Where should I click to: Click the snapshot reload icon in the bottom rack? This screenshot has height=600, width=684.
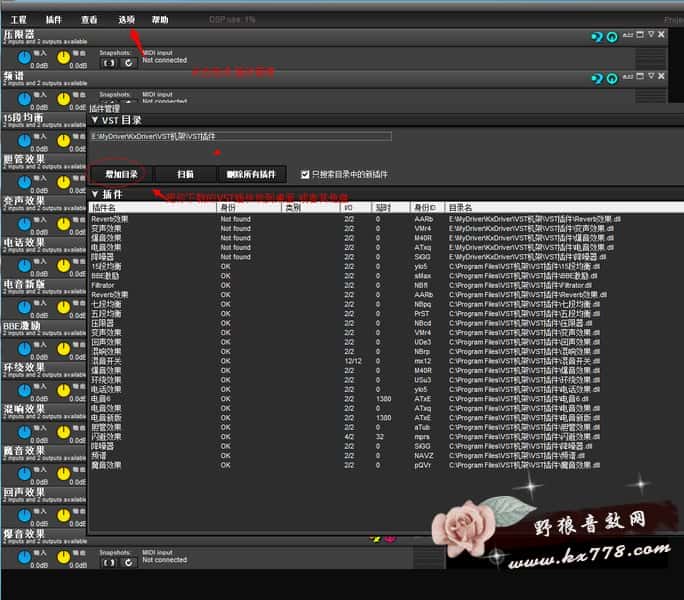pos(128,560)
